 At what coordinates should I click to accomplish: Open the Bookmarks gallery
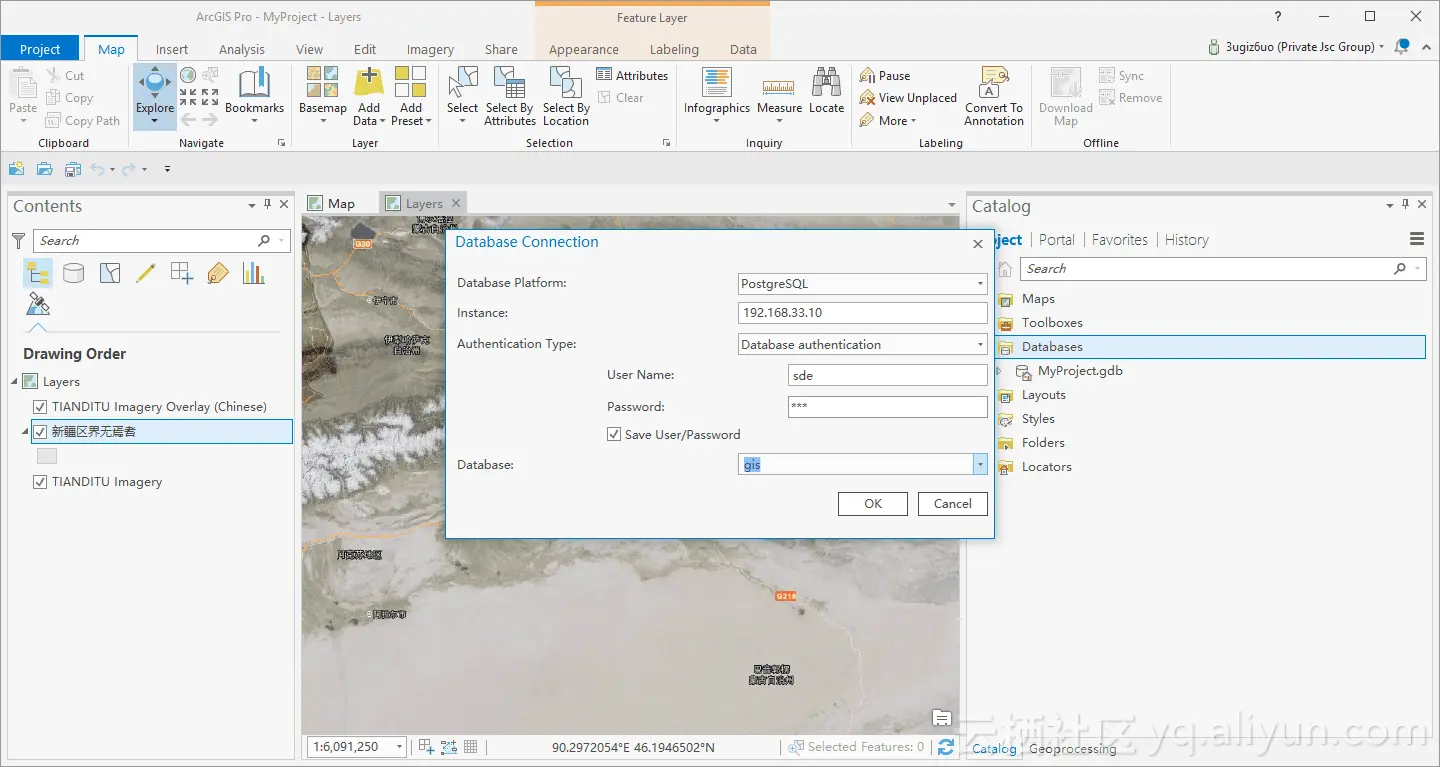[254, 96]
